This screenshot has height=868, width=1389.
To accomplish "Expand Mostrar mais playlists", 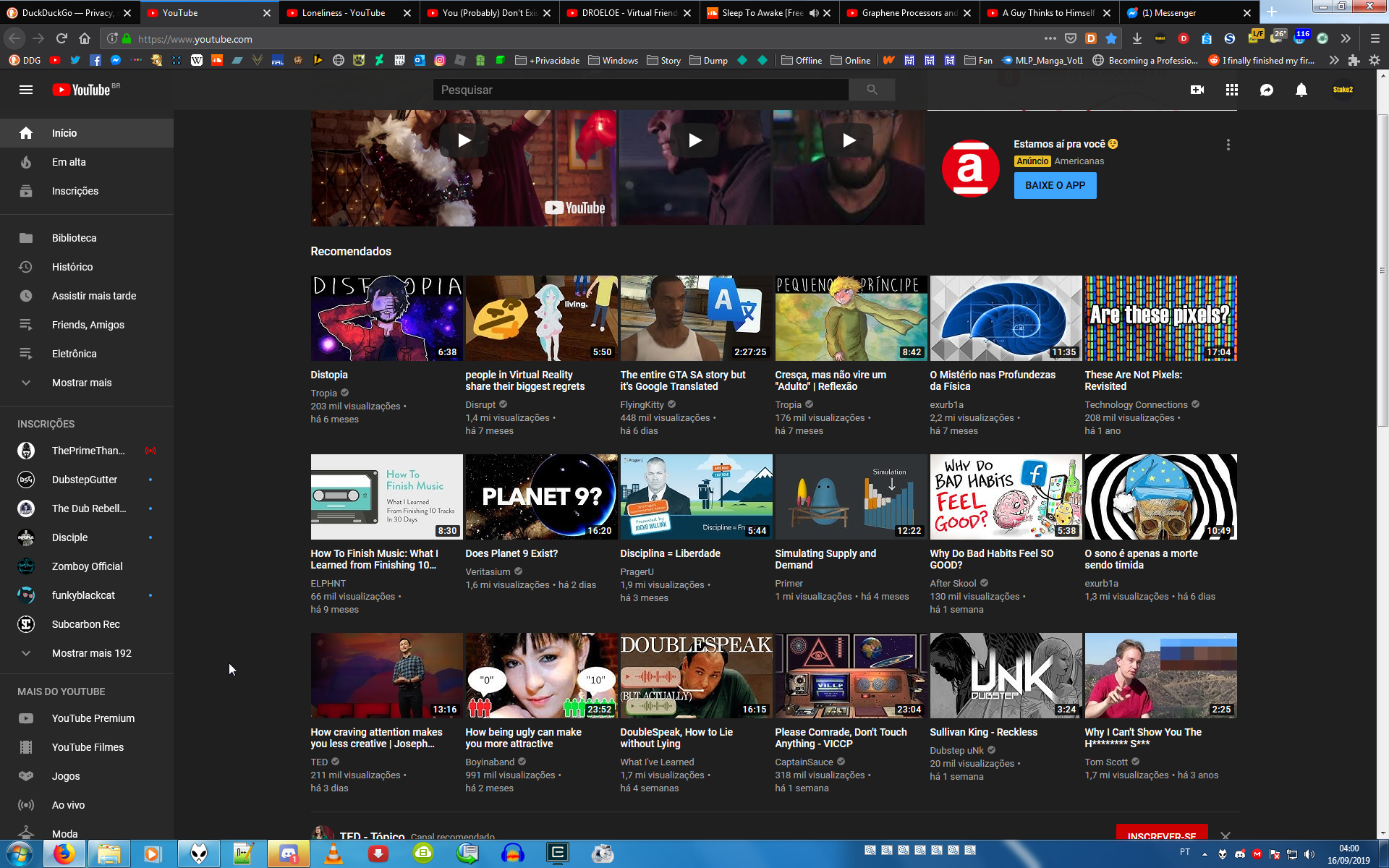I will (87, 383).
